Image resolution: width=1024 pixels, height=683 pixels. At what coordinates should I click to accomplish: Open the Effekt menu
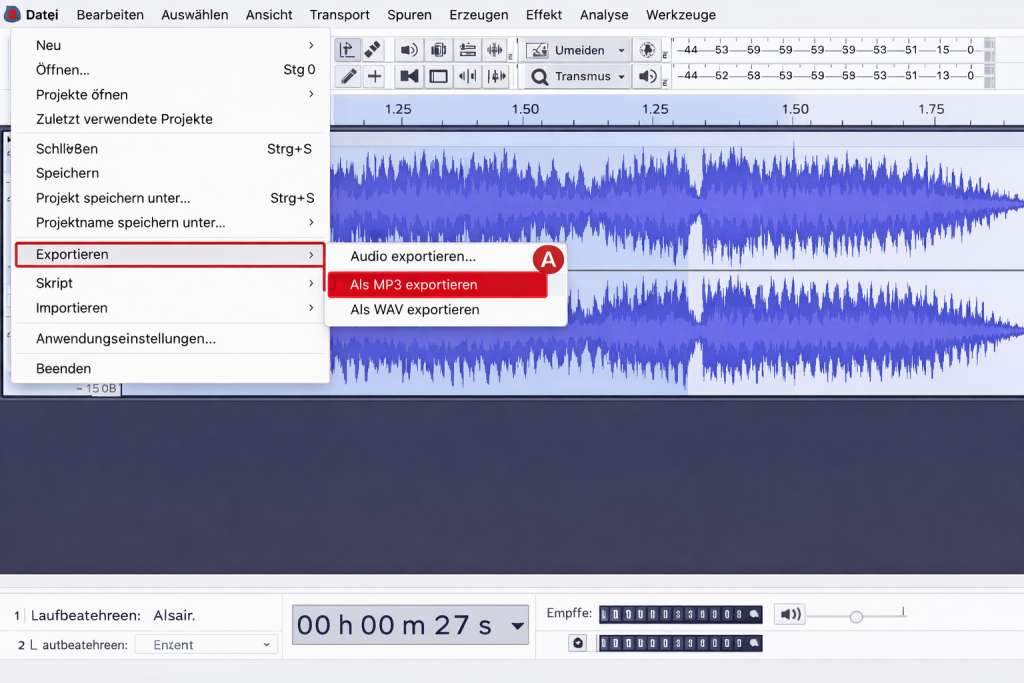[x=543, y=14]
